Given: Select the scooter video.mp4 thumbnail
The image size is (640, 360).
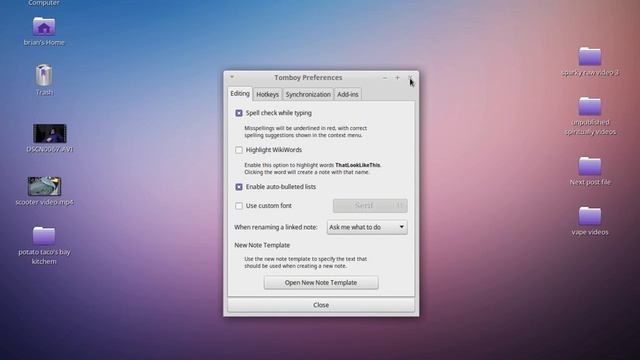Looking at the screenshot, I should (44, 186).
